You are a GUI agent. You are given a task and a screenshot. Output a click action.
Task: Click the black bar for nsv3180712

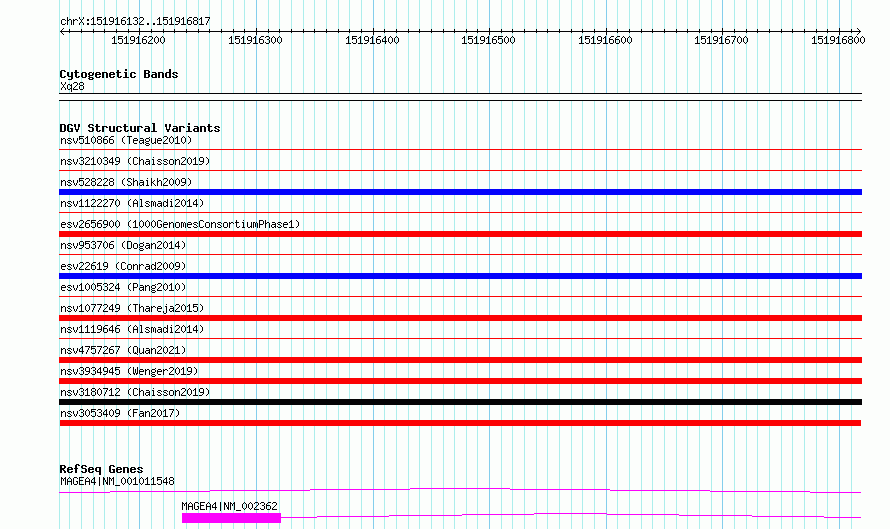460,402
